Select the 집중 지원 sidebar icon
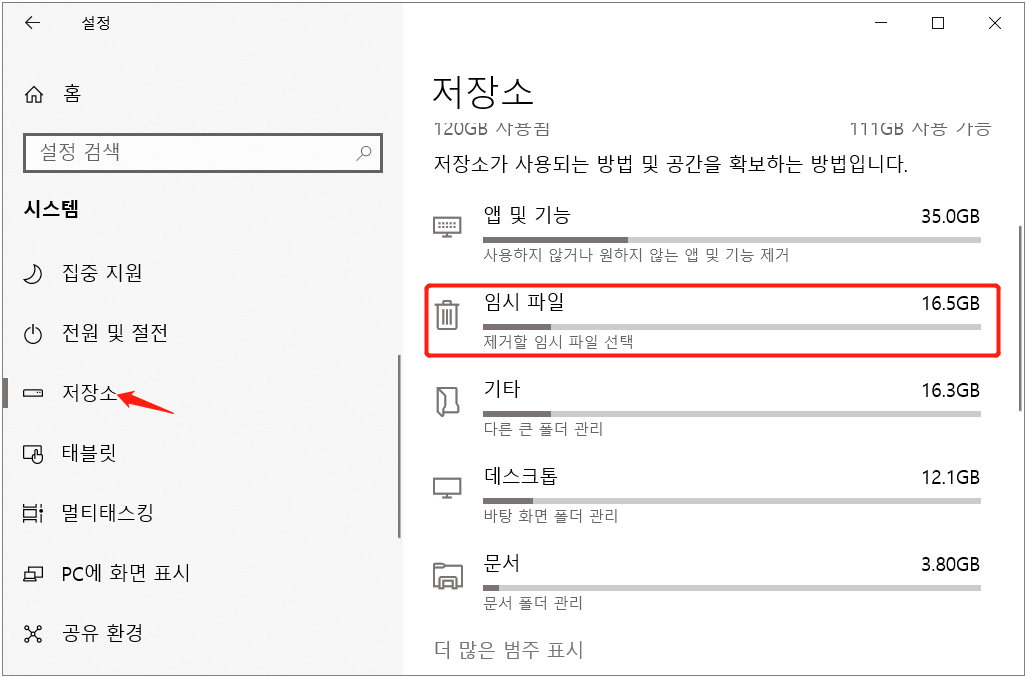The height and width of the screenshot is (678, 1027). tap(30, 273)
